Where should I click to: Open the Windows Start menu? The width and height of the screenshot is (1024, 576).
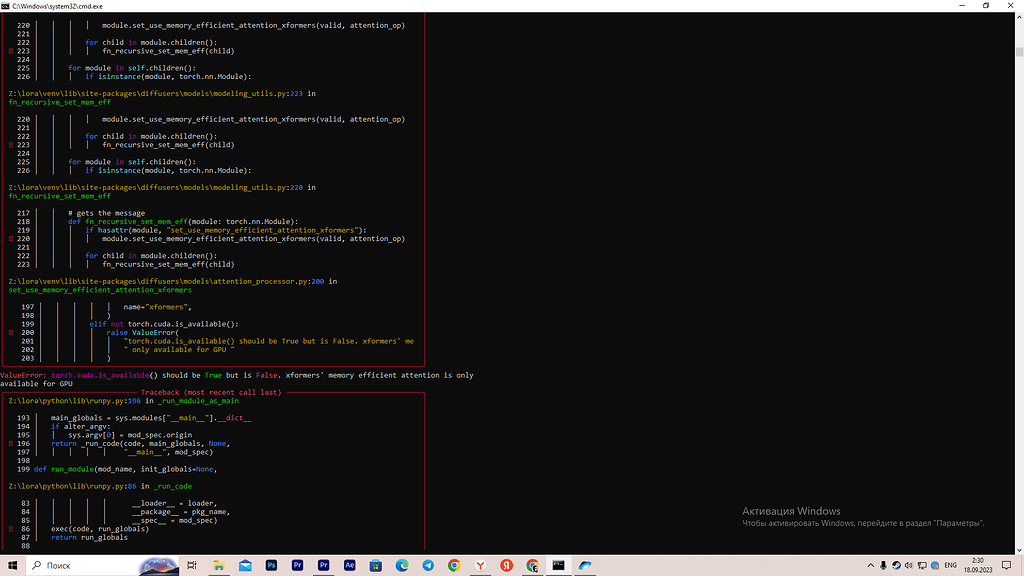click(x=10, y=566)
